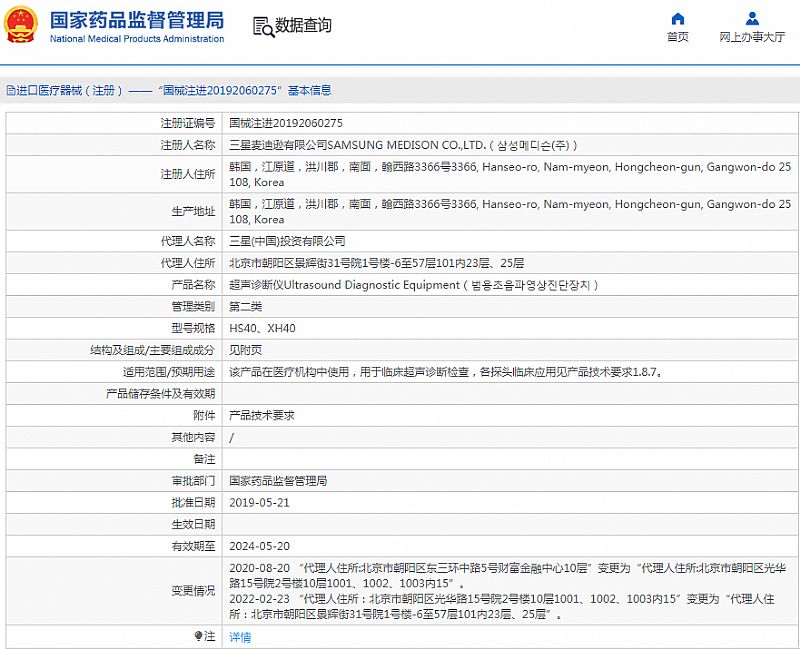The width and height of the screenshot is (800, 649).
Task: Open the 首页 home link
Action: pyautogui.click(x=678, y=37)
